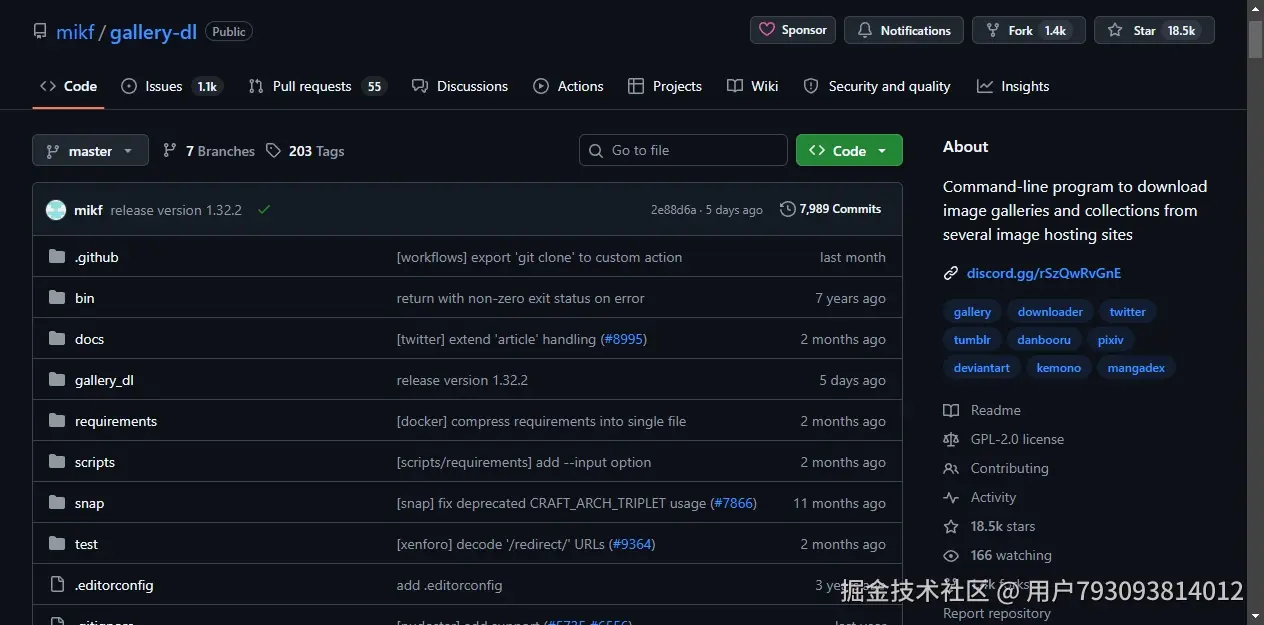Open the Discussions tab
Image resolution: width=1264 pixels, height=625 pixels.
tap(460, 86)
